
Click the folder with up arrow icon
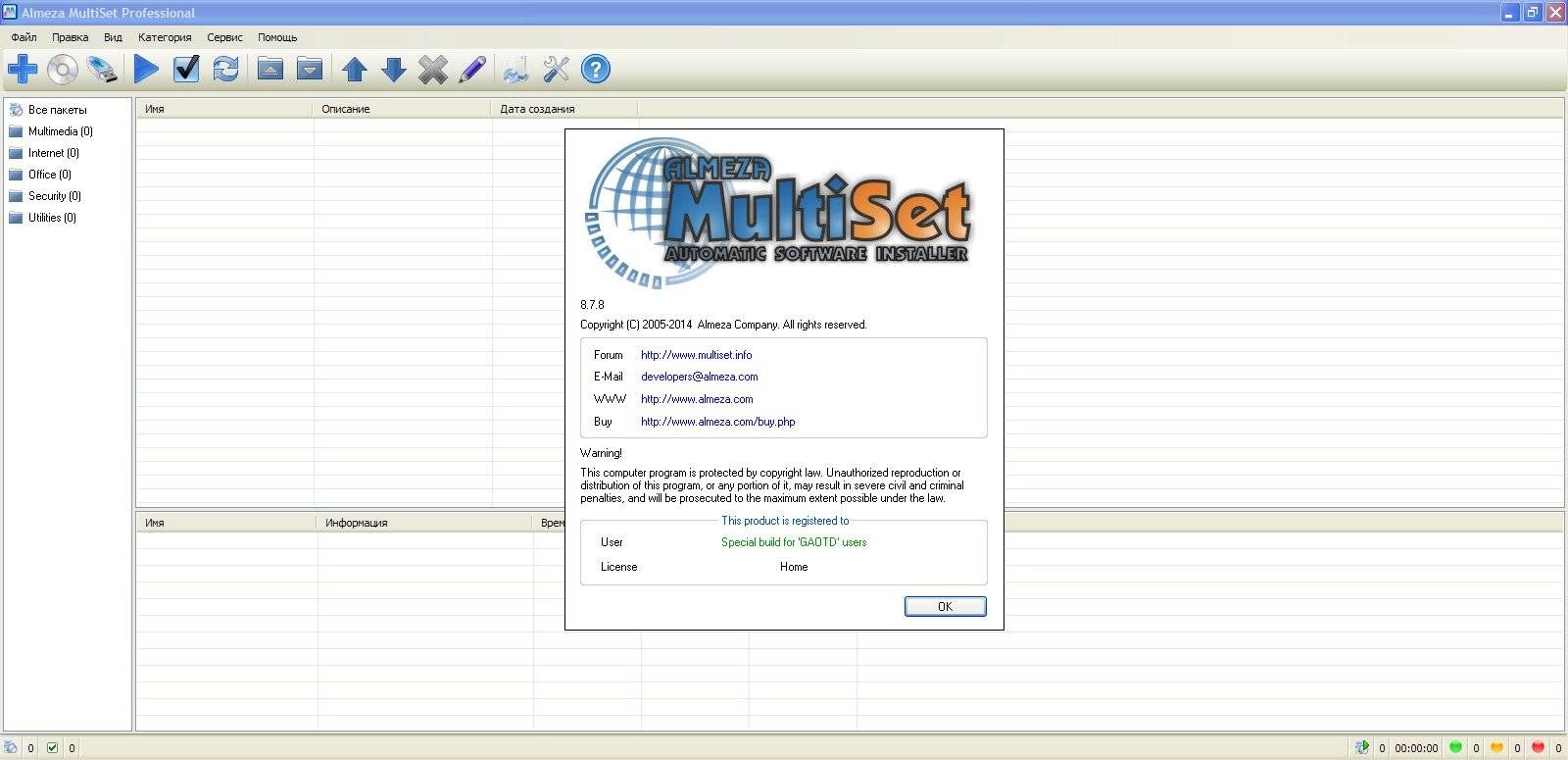click(270, 70)
